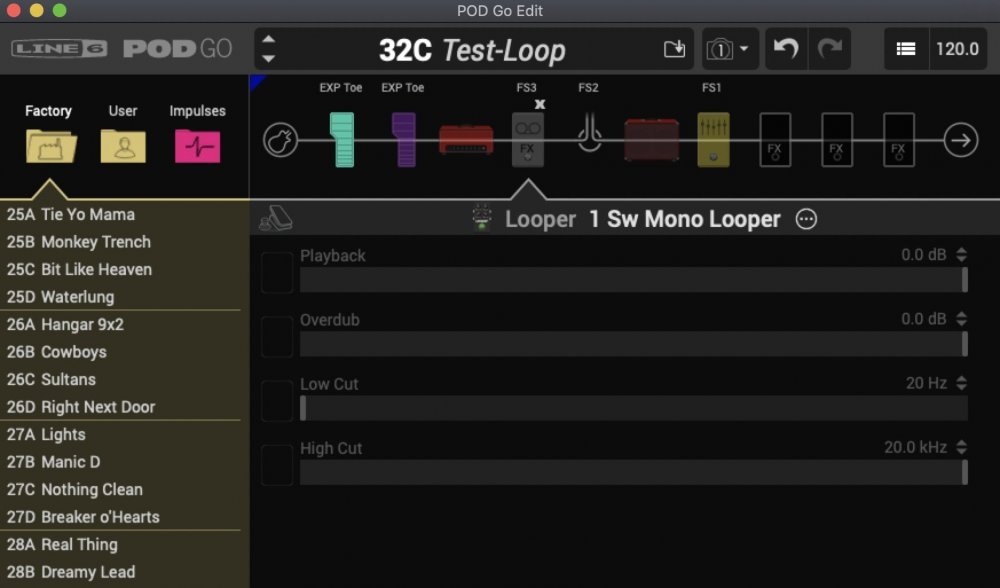Open the looper model options ellipsis menu
This screenshot has width=1000, height=588.
tap(806, 219)
